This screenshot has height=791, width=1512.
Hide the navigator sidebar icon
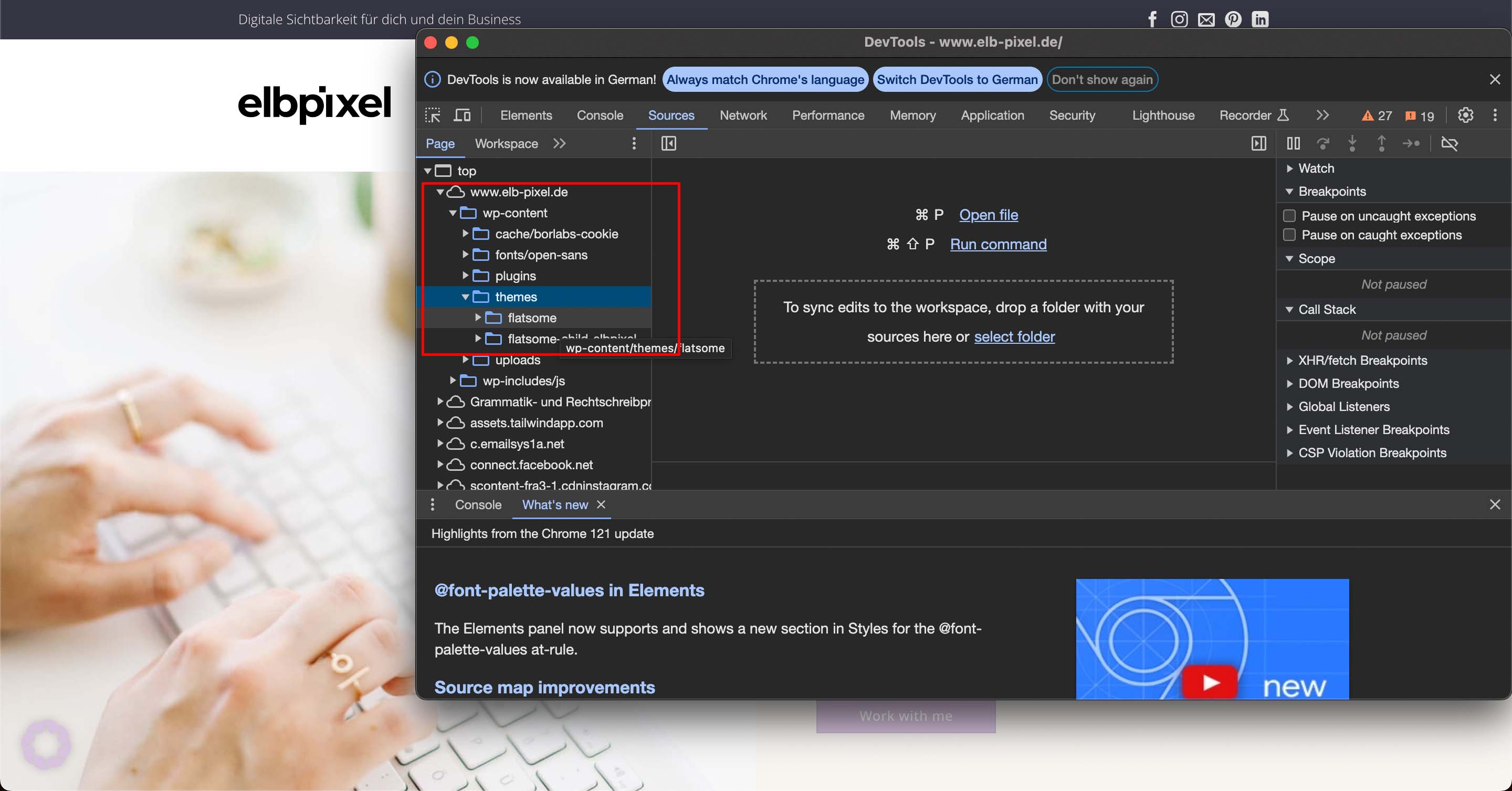click(x=668, y=143)
